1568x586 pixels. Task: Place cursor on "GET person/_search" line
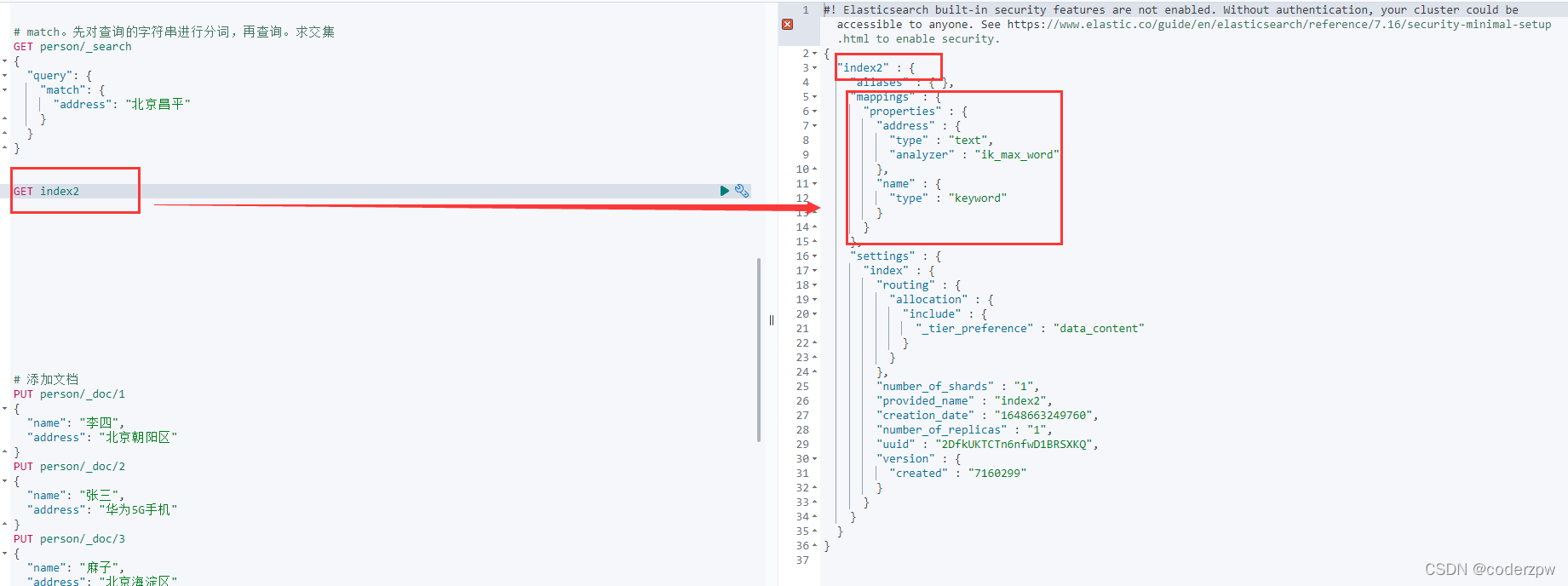point(72,47)
